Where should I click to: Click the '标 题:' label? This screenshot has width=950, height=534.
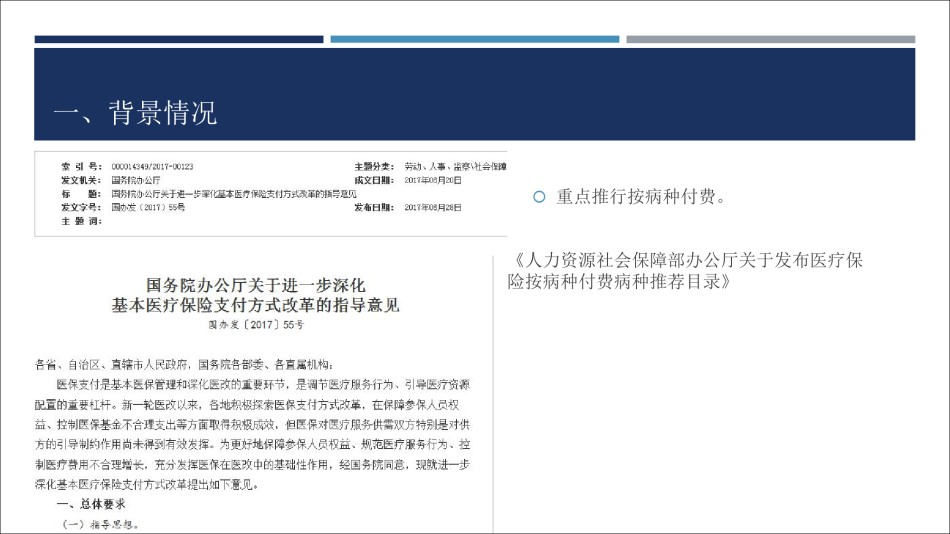pyautogui.click(x=81, y=194)
